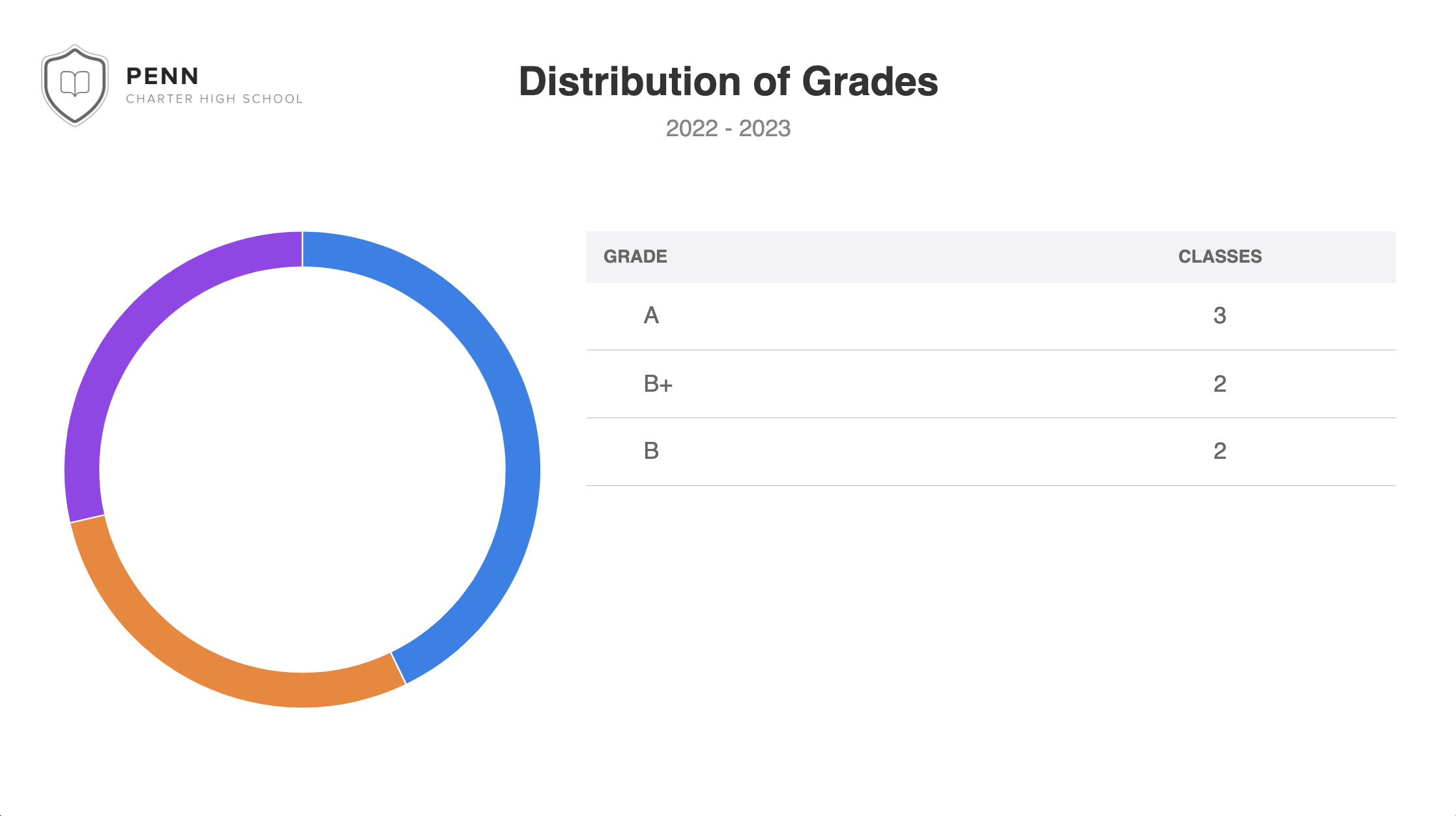Select the plain B grade cell
Viewport: 1456px width, 816px height.
[651, 451]
